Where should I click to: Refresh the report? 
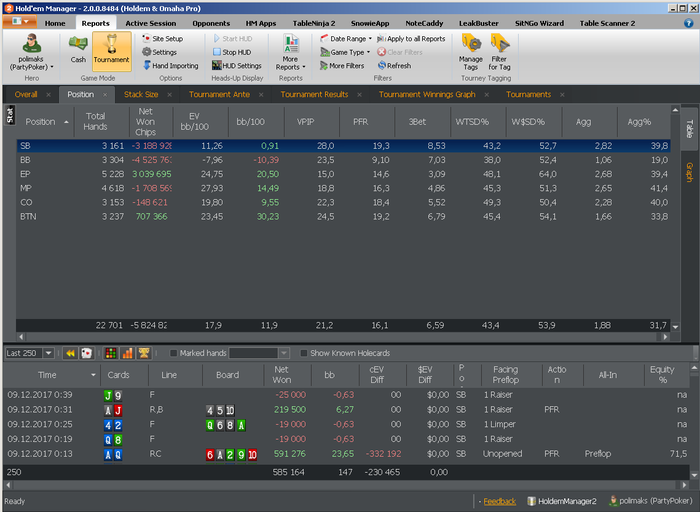394,66
